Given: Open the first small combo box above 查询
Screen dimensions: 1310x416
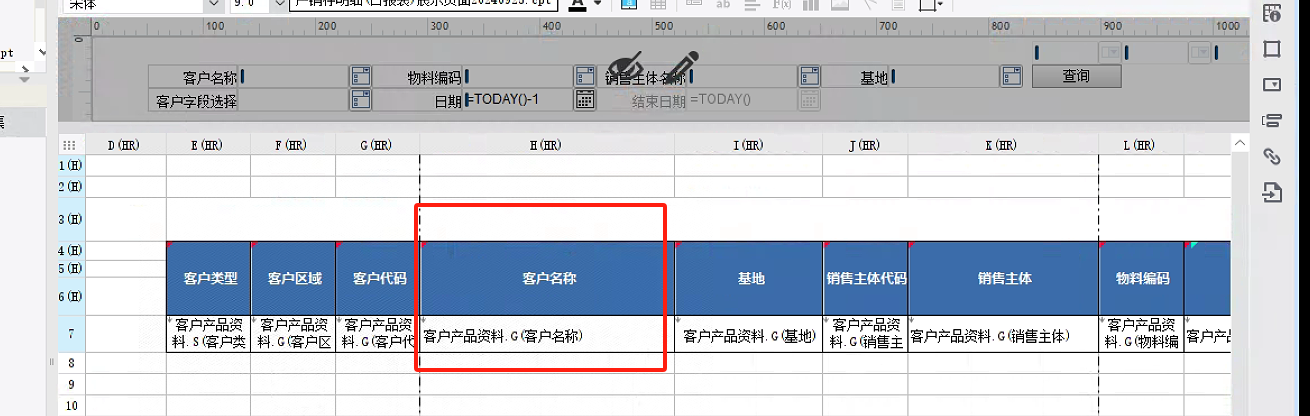Looking at the screenshot, I should (1111, 52).
